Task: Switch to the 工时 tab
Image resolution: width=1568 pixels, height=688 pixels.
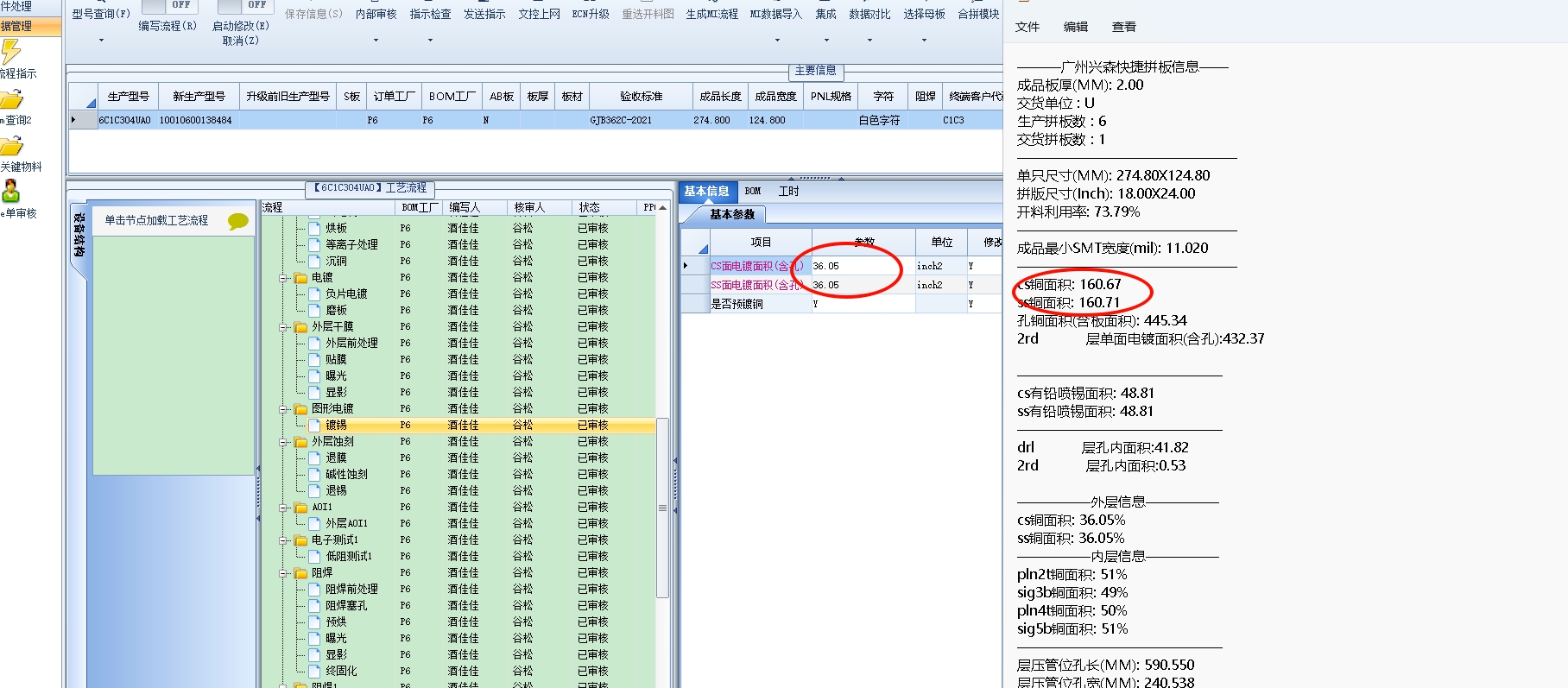Action: point(788,192)
